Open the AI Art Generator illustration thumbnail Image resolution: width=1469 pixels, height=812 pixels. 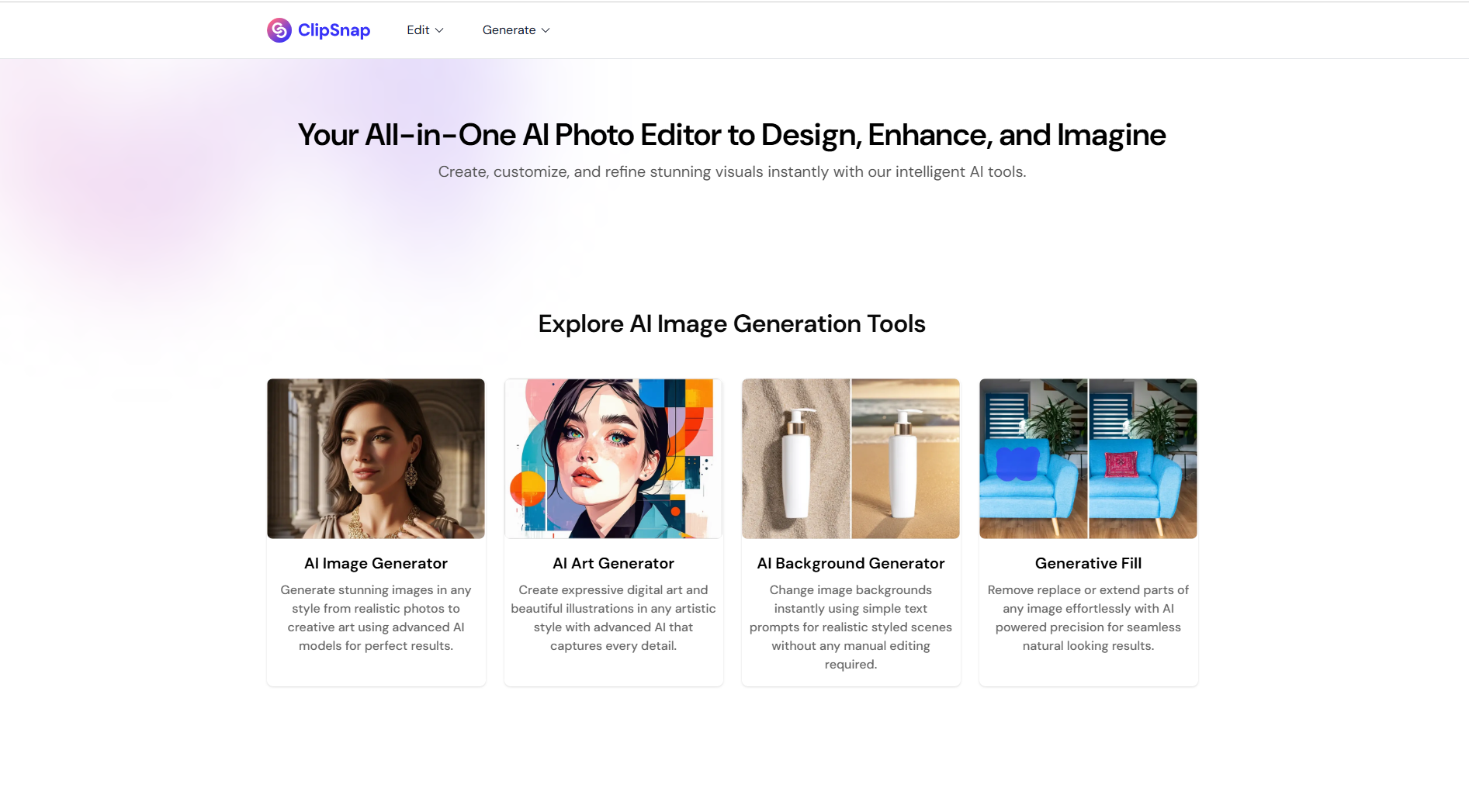(613, 458)
